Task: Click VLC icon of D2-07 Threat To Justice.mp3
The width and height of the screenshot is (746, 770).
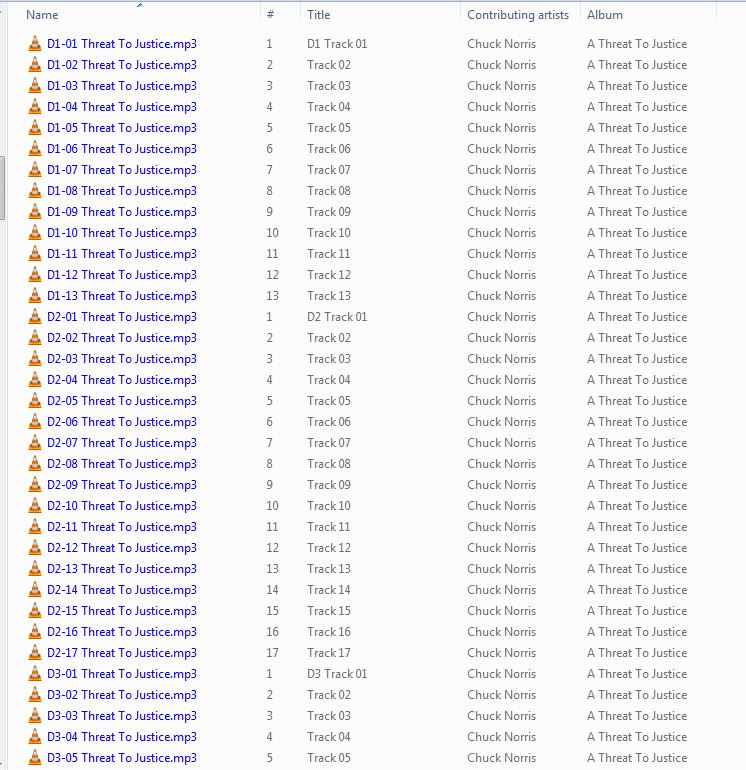Action: click(x=35, y=443)
